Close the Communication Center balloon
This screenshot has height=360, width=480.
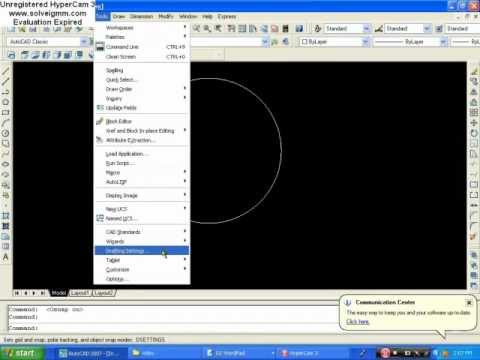469,303
